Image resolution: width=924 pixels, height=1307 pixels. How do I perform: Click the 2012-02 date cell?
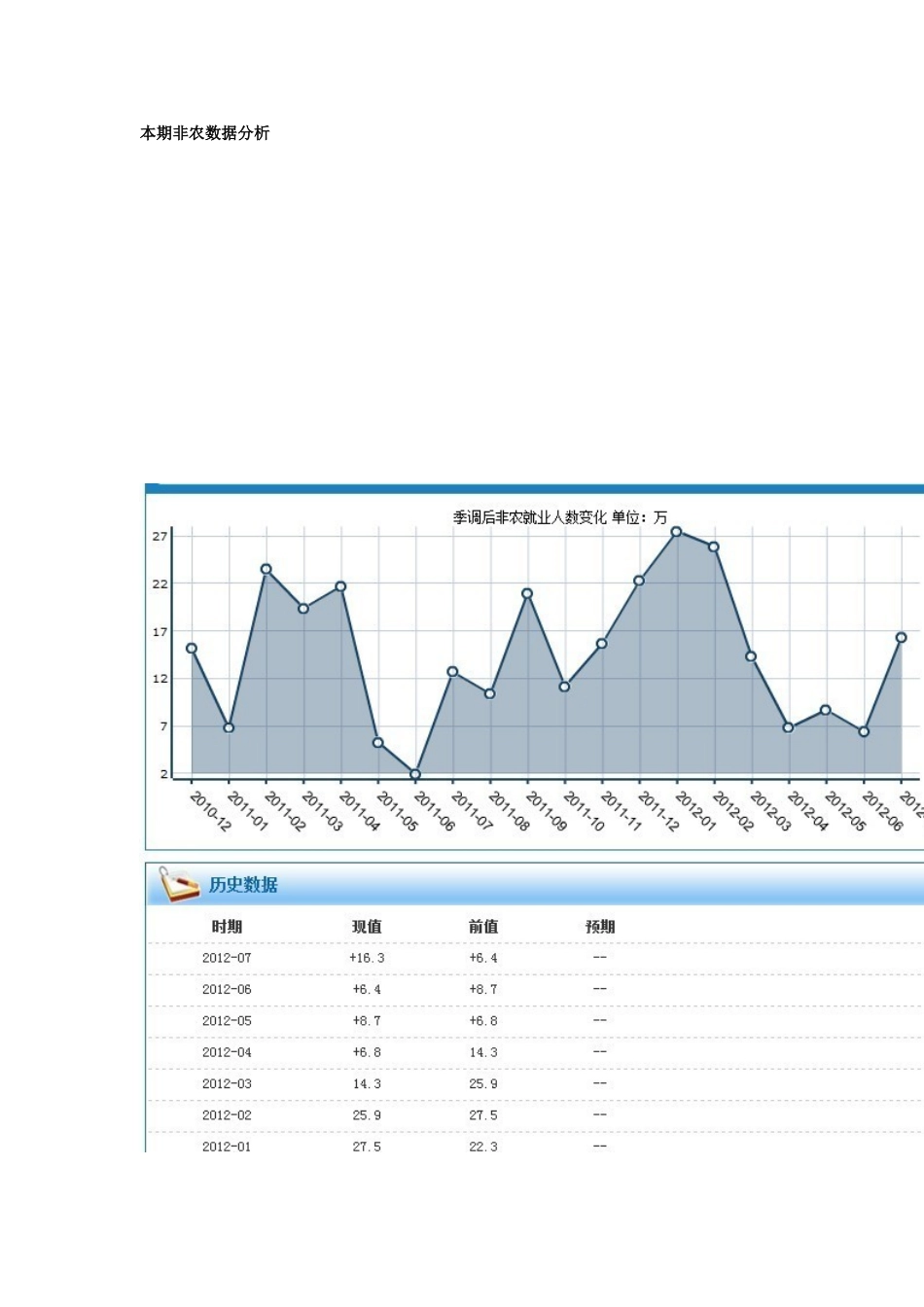tap(227, 1115)
